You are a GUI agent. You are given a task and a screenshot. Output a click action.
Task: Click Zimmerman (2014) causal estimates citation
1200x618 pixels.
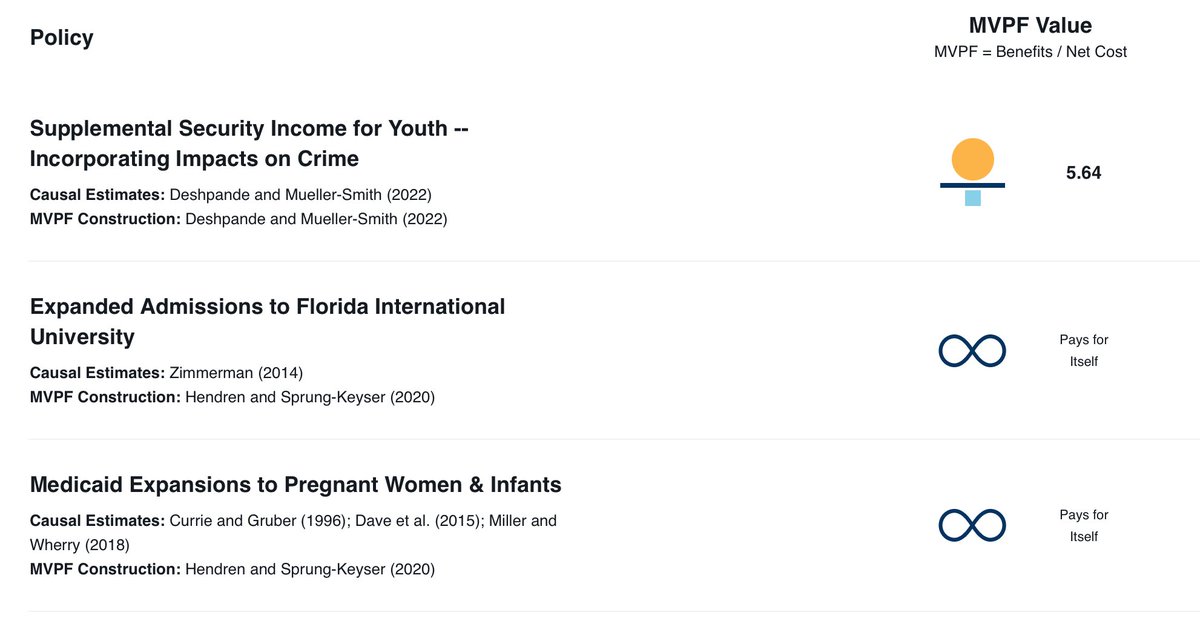point(236,373)
